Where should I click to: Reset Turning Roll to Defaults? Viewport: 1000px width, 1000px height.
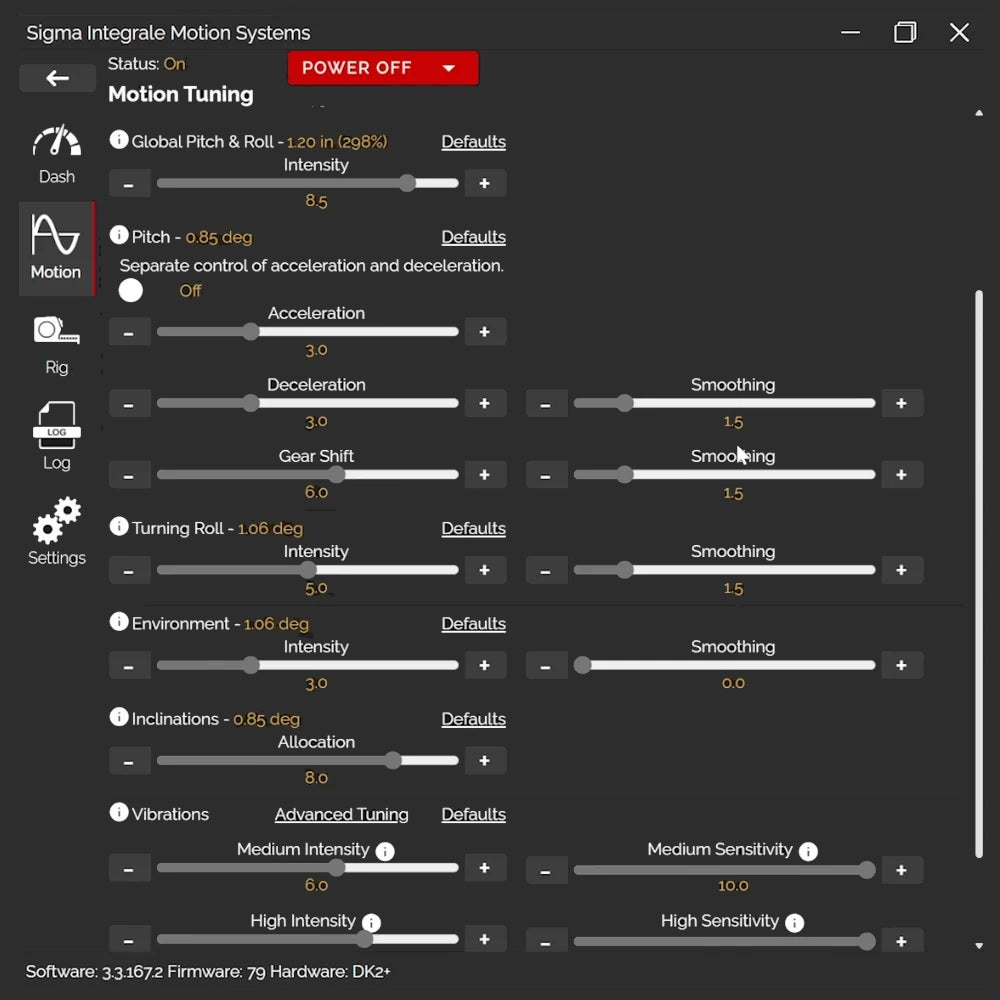coord(473,528)
